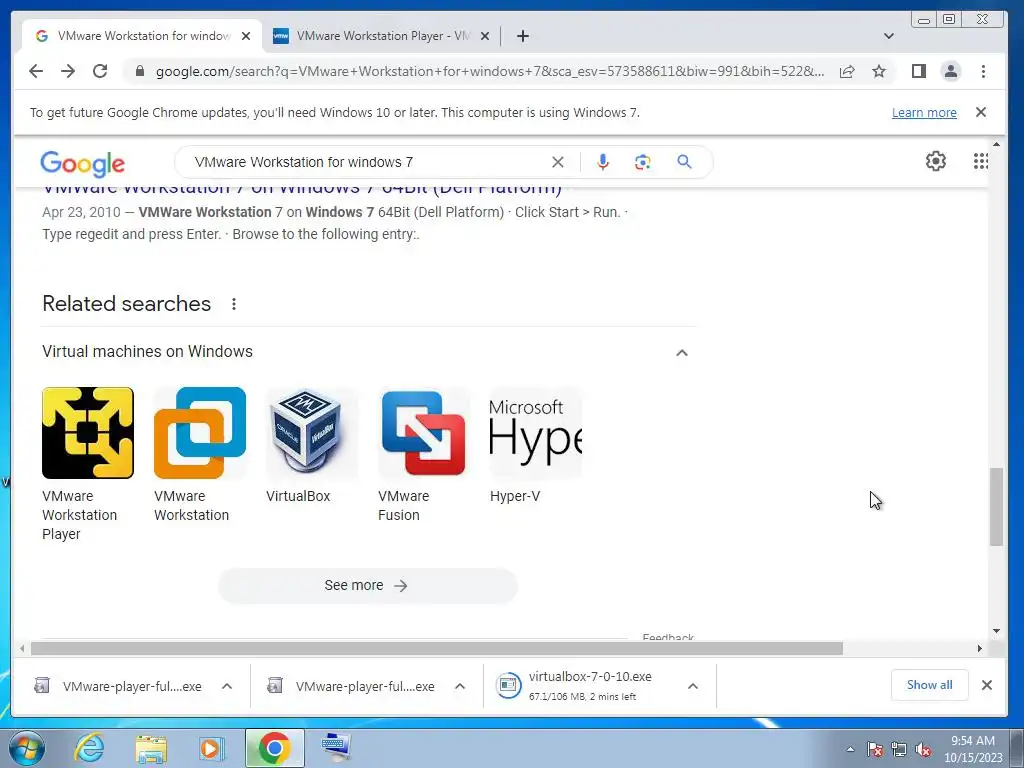Open the tab search dropdown arrow
Viewport: 1024px width, 768px height.
(888, 36)
